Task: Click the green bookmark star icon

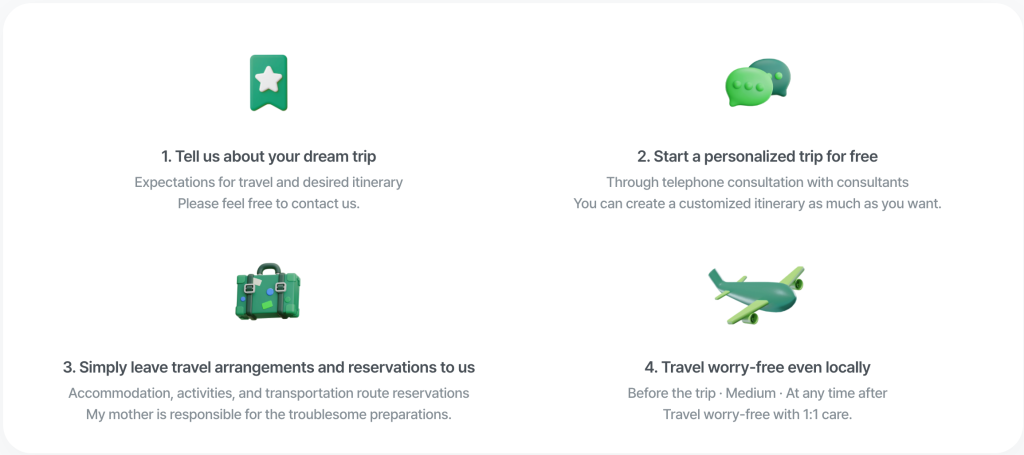Action: (268, 83)
